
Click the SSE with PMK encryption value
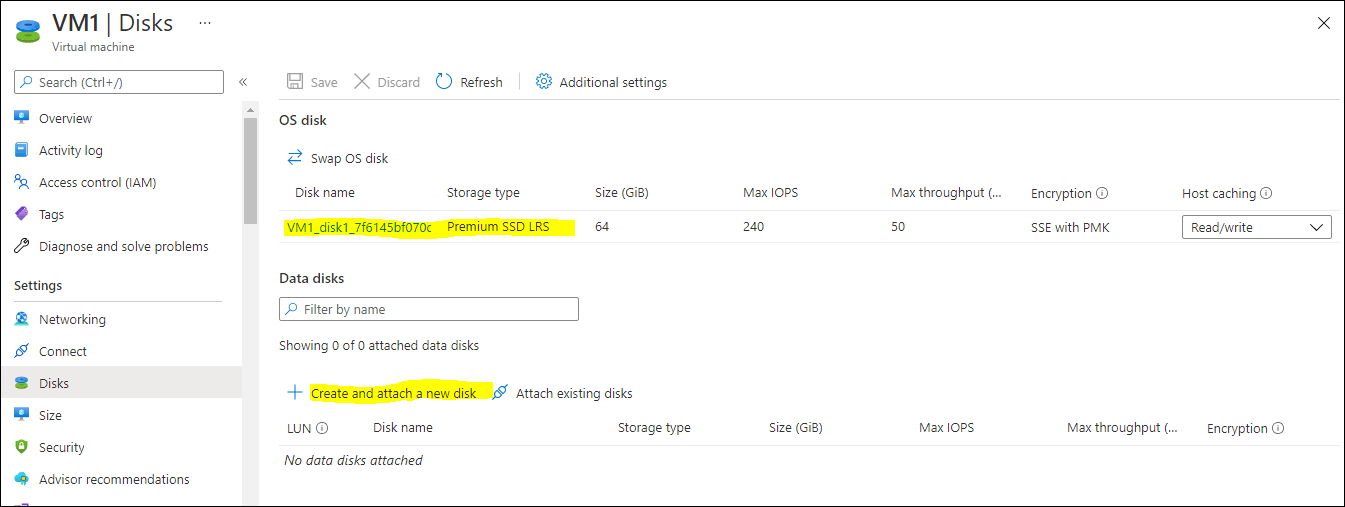pyautogui.click(x=1070, y=227)
